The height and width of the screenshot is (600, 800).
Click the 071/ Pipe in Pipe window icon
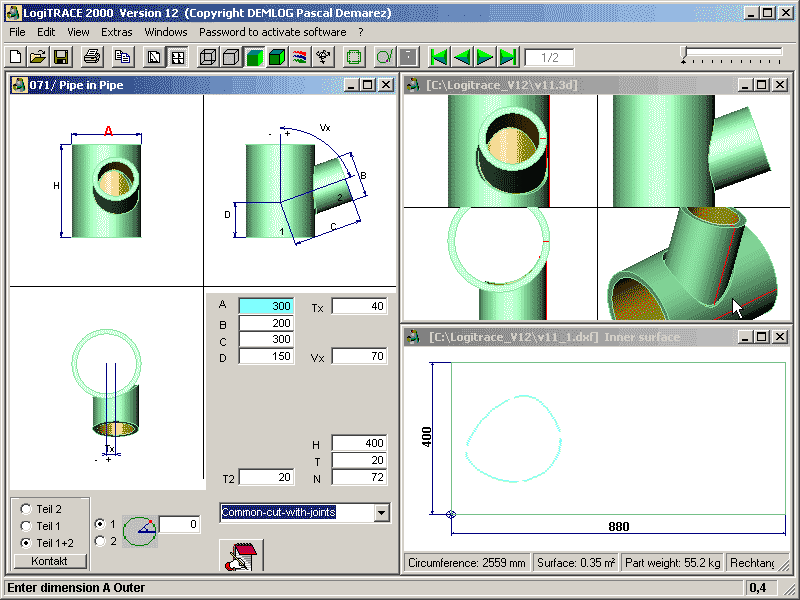click(19, 85)
